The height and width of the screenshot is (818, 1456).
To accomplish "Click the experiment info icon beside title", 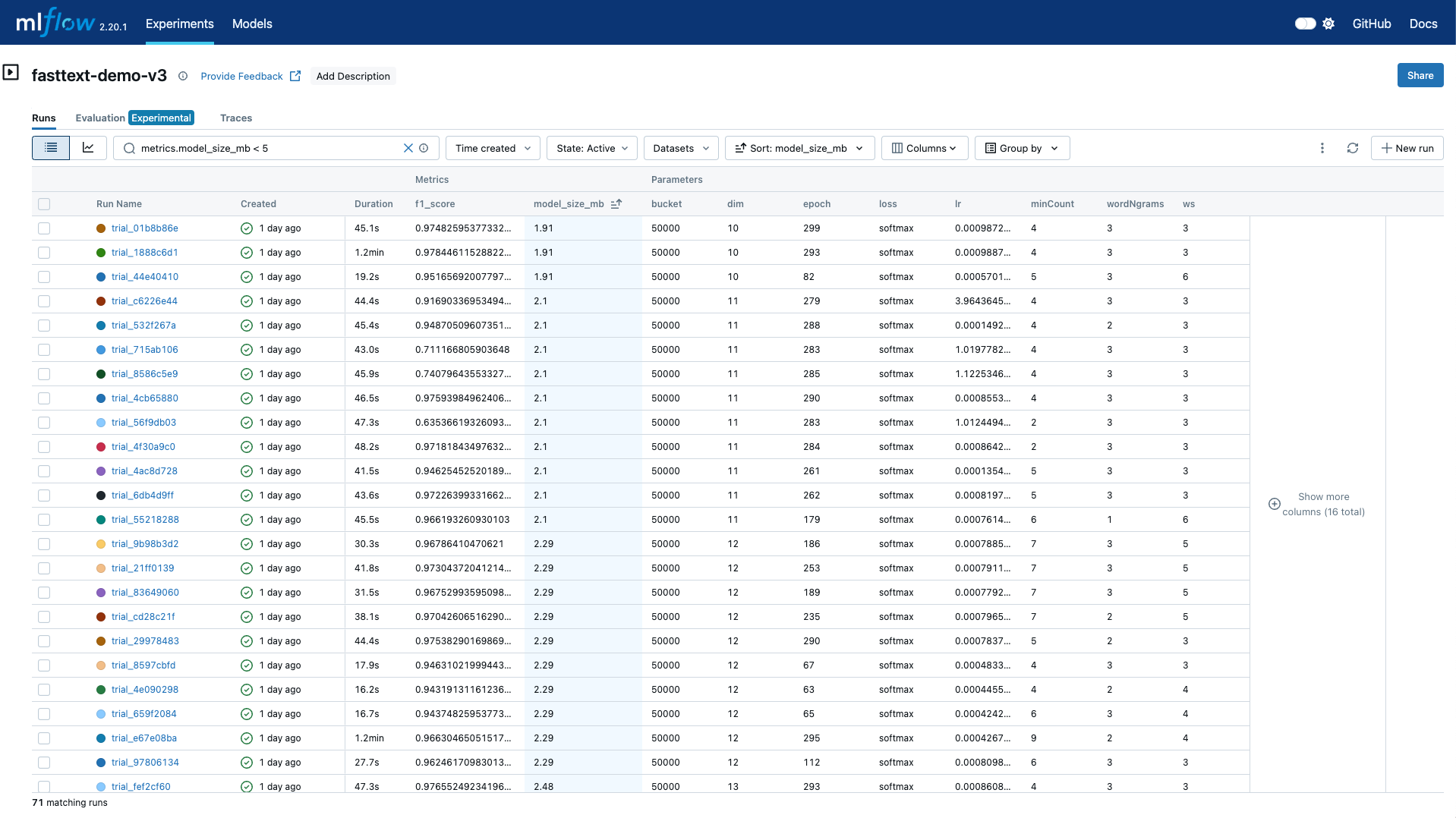I will point(183,76).
